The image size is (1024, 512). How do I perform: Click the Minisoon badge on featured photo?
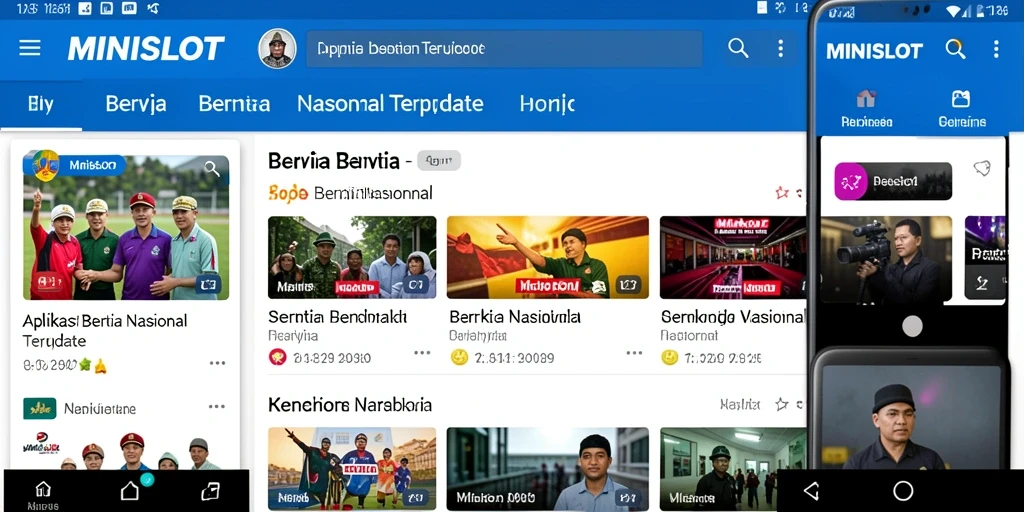[x=74, y=165]
